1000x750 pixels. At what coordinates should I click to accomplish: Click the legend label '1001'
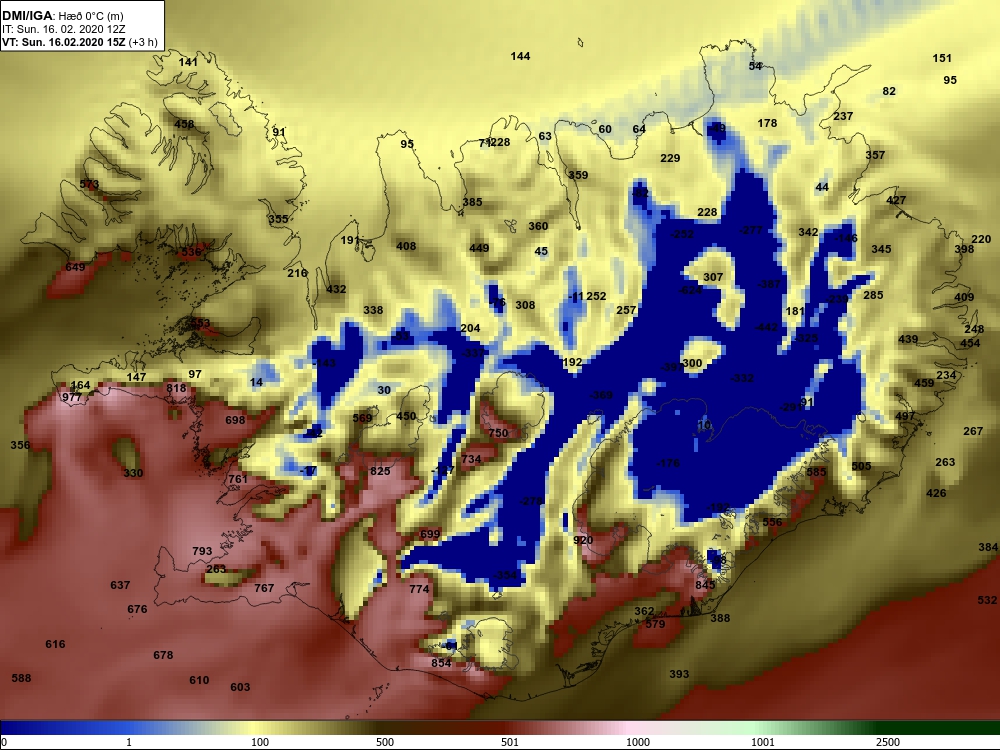[x=763, y=742]
